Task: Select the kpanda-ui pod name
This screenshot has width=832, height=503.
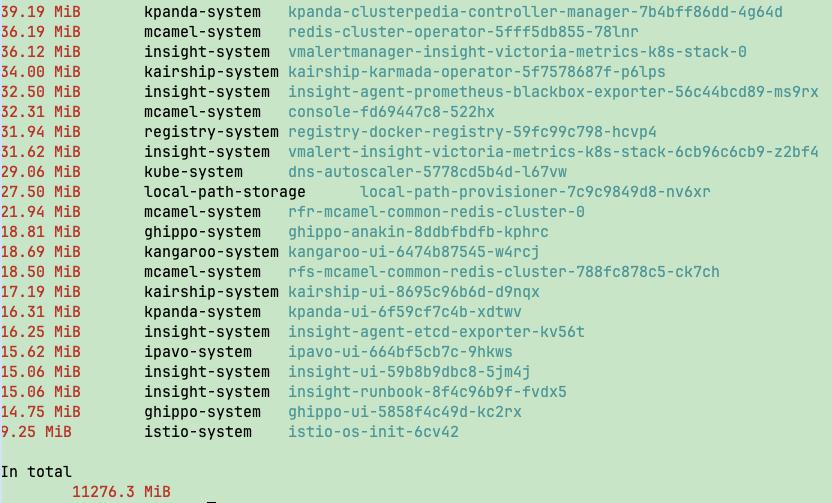Action: (404, 312)
